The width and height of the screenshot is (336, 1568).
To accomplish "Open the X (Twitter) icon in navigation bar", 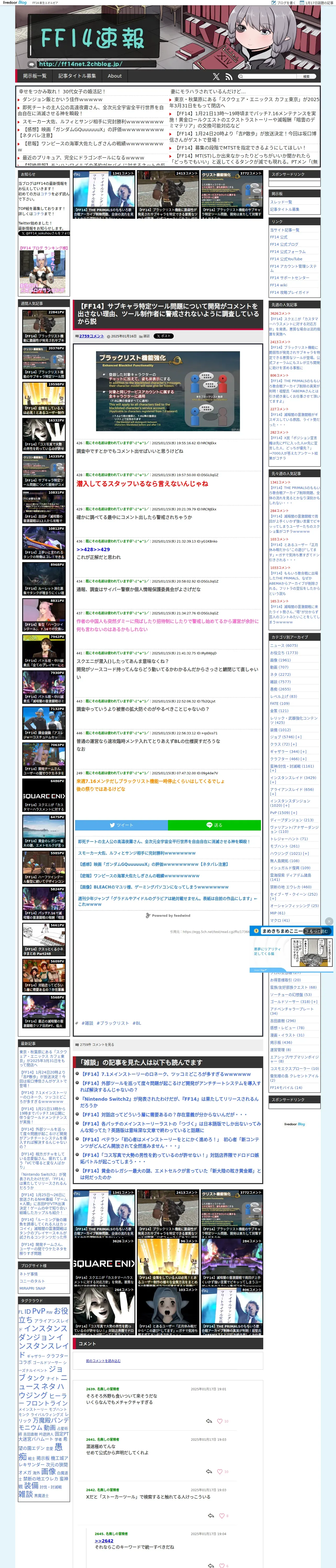I will 216,77.
